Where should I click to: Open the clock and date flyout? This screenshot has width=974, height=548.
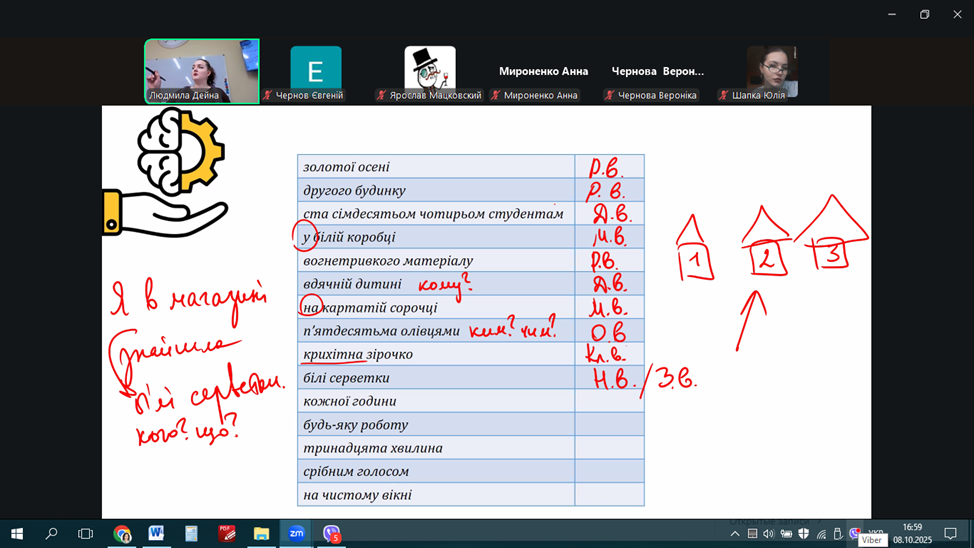tap(912, 533)
